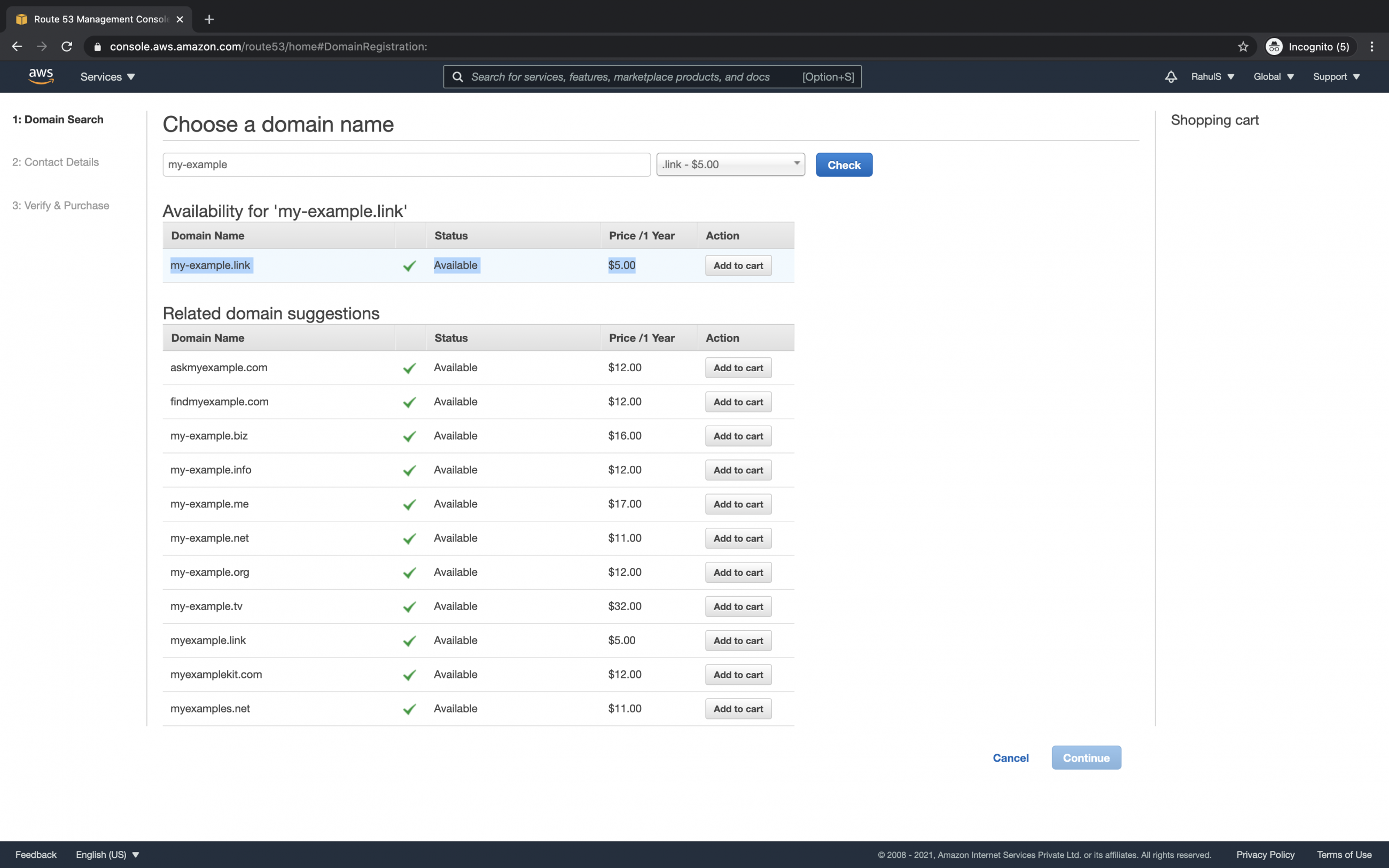Expand the English (US) language selector
Viewport: 1389px width, 868px height.
107,854
